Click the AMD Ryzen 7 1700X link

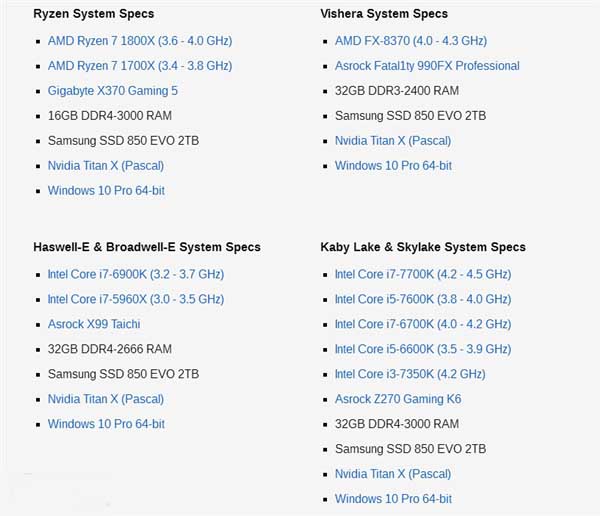pyautogui.click(x=139, y=66)
